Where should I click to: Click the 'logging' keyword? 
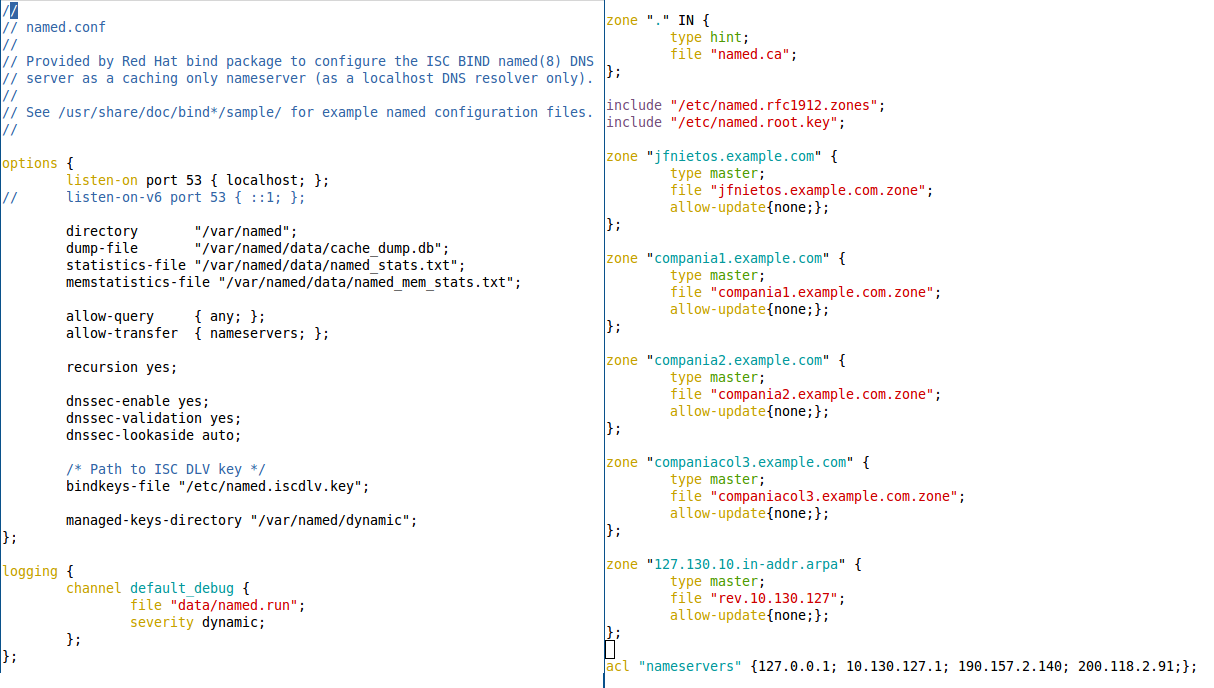click(29, 571)
